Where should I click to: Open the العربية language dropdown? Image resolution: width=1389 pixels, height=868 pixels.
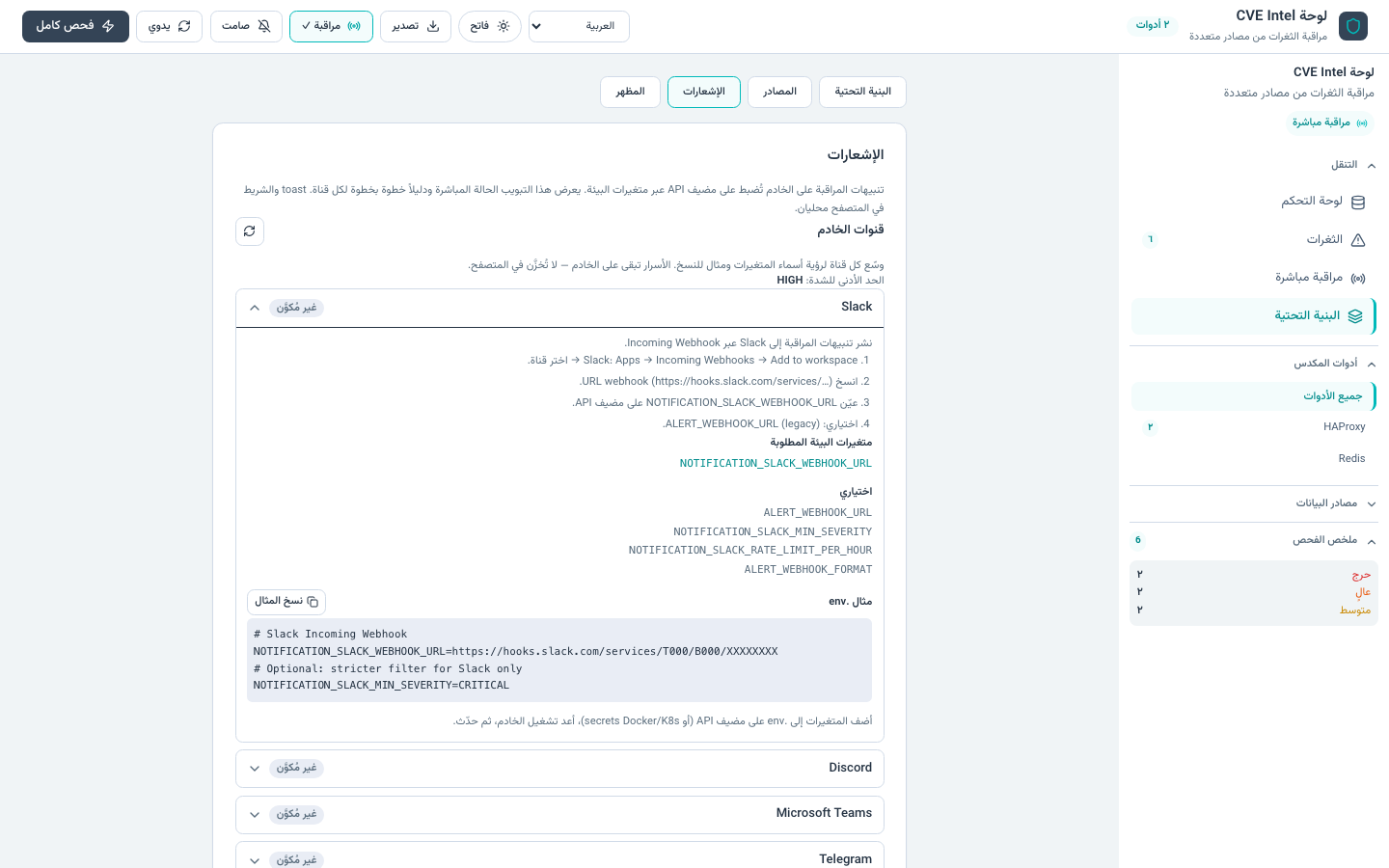pos(579,26)
